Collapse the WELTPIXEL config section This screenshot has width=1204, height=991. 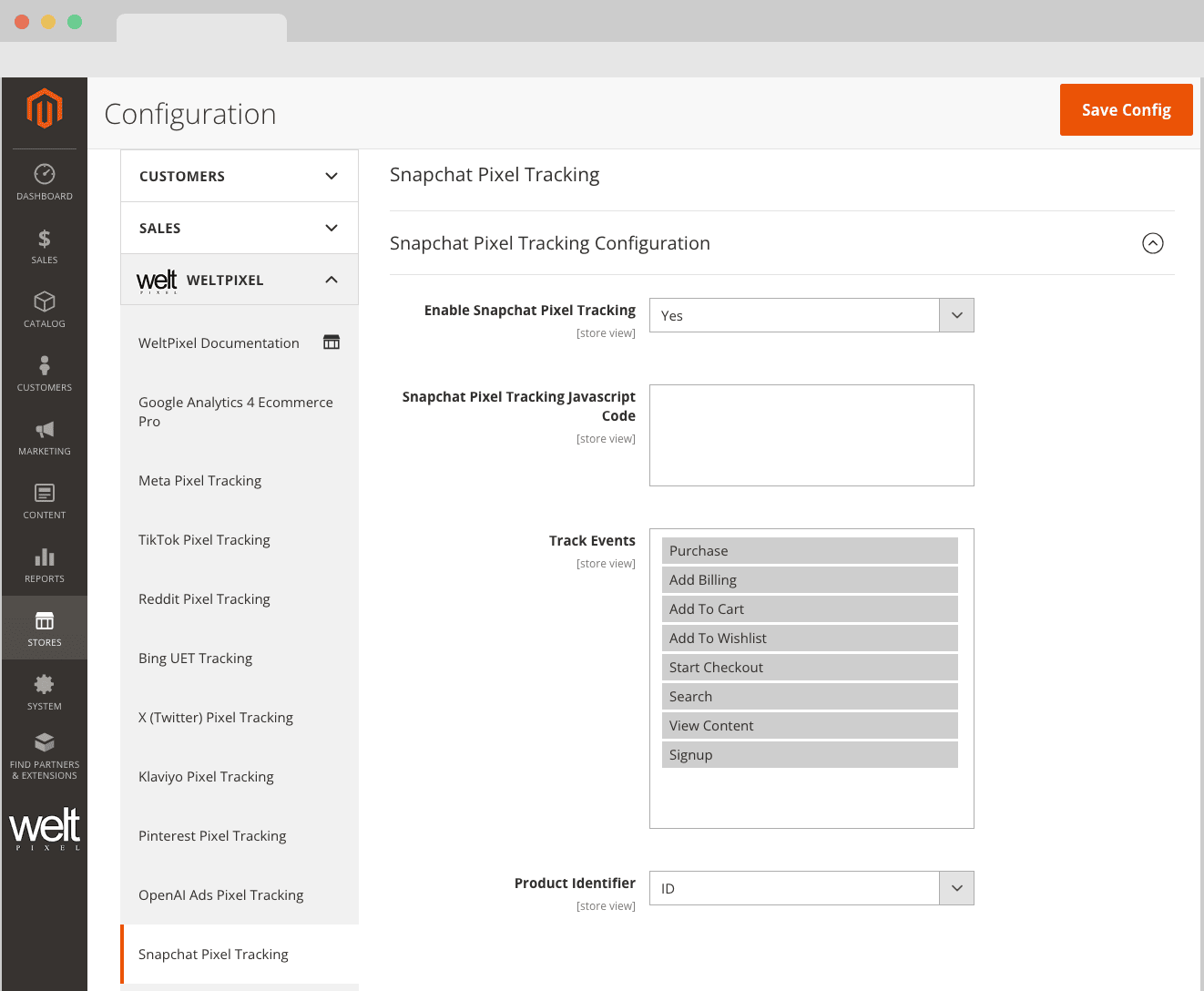pos(240,280)
